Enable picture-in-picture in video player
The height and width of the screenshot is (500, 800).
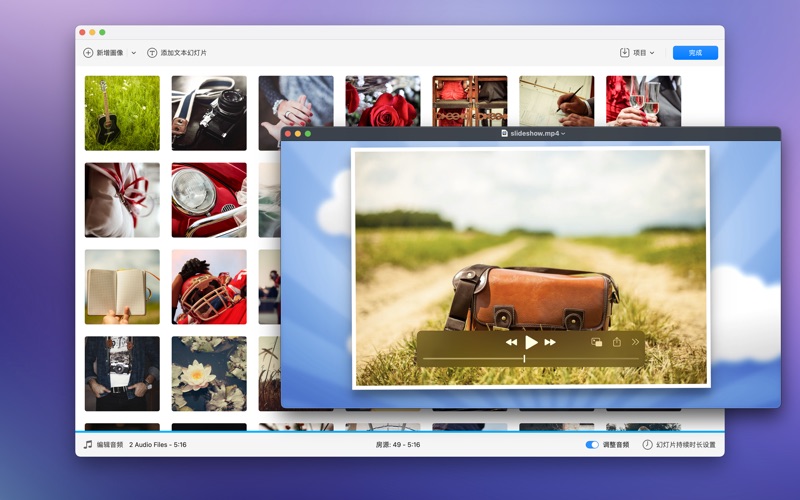596,342
